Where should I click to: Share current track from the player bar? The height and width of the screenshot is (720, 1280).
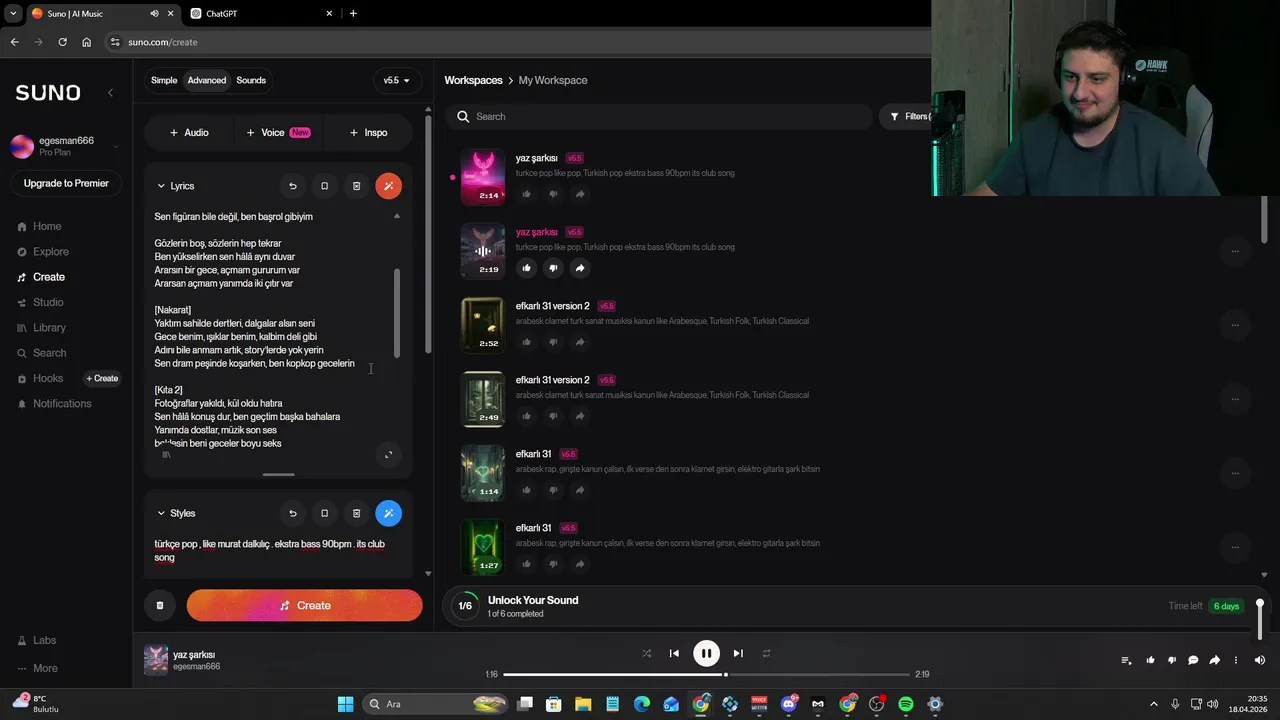point(1214,660)
